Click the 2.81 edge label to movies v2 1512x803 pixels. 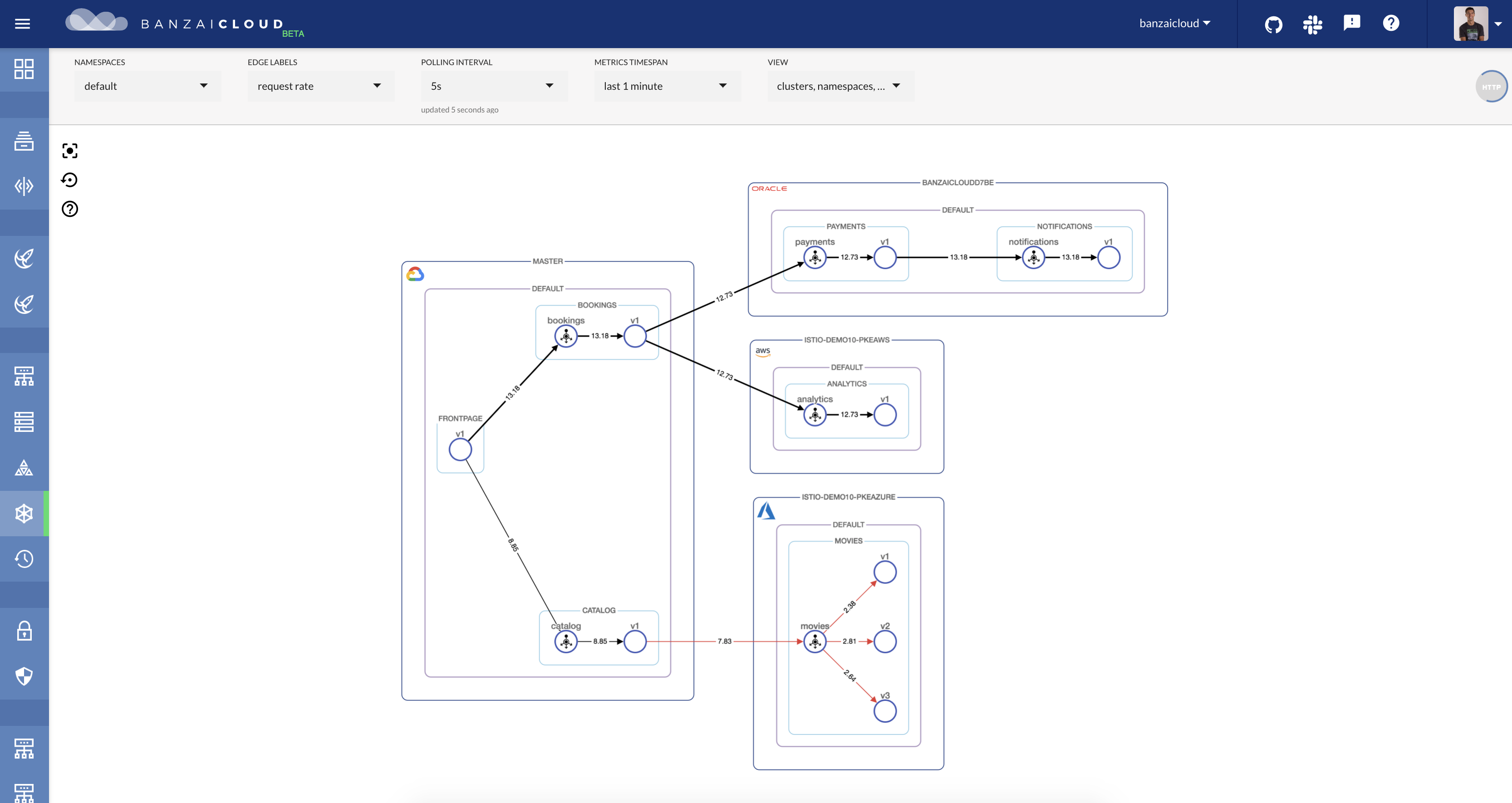[849, 641]
